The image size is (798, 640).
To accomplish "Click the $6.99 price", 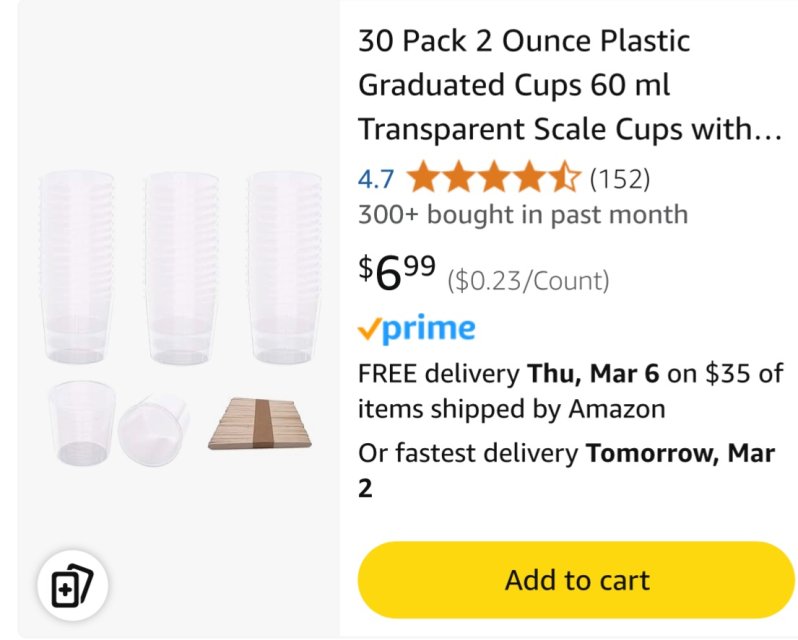I will [397, 273].
